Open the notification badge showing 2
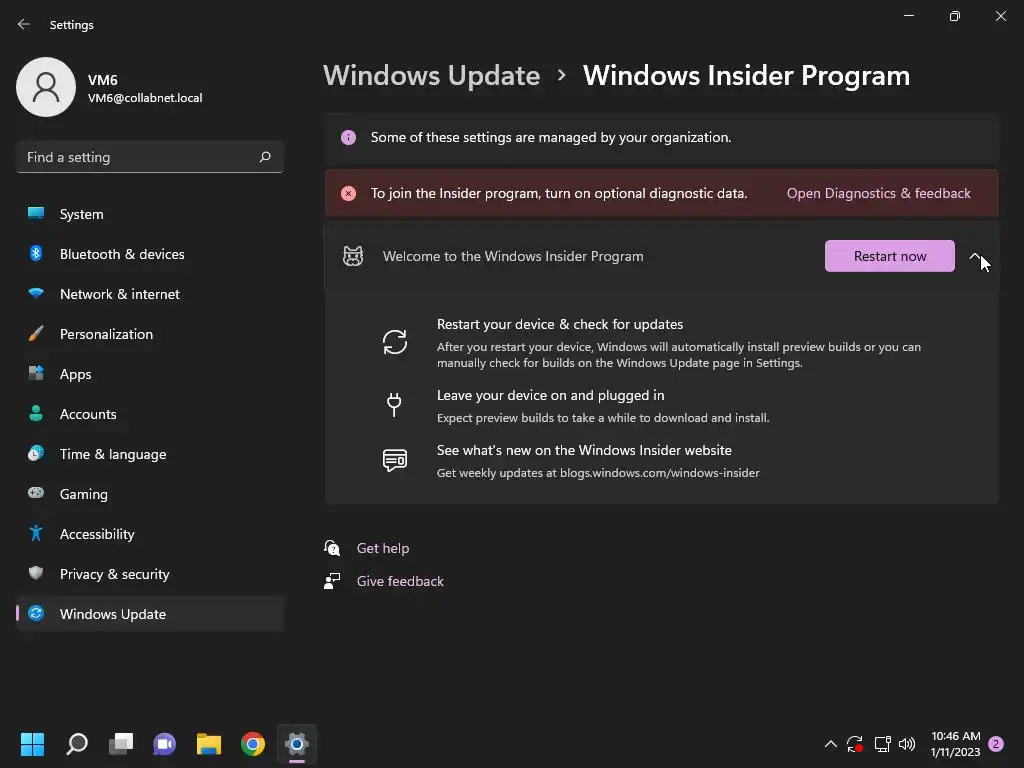 pyautogui.click(x=996, y=744)
